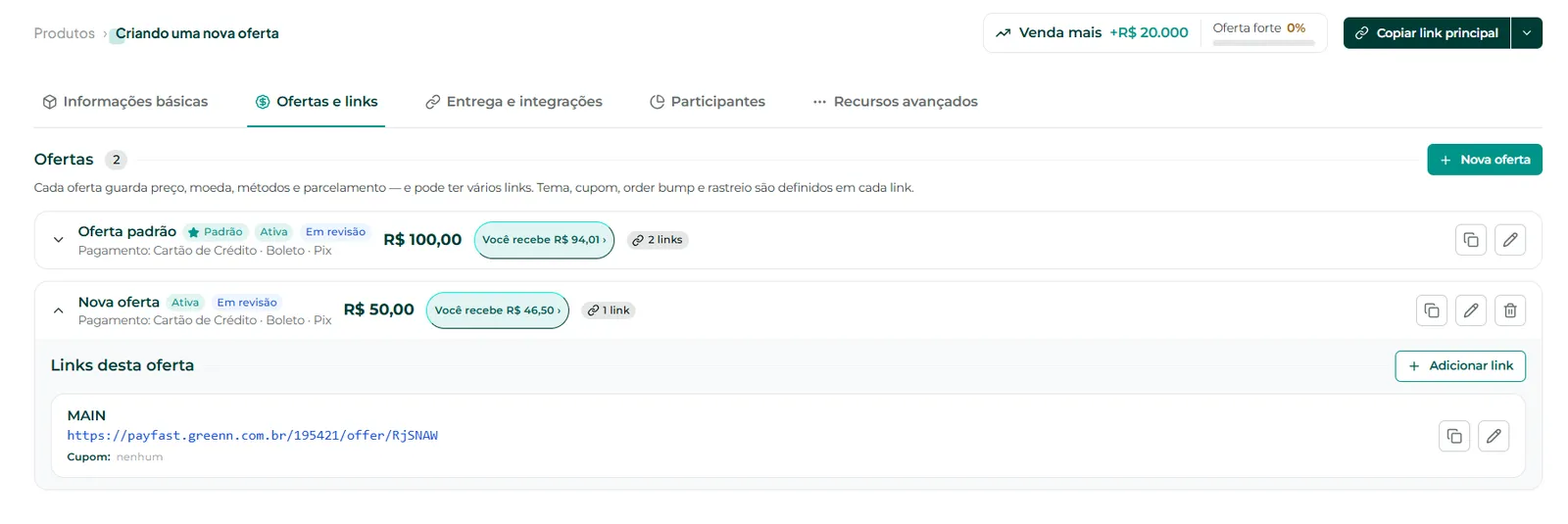Copy the Oferta padrão offer
1568x524 pixels.
coord(1471,240)
